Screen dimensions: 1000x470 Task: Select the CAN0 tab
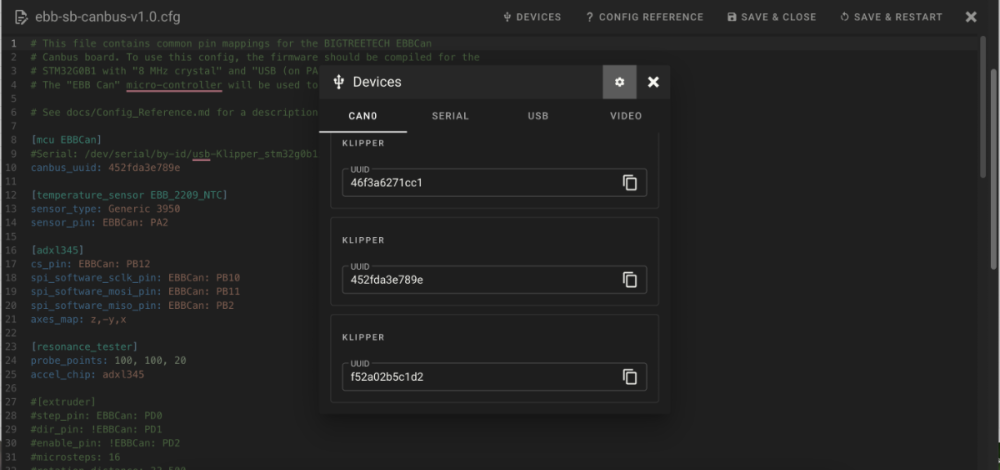[x=363, y=116]
